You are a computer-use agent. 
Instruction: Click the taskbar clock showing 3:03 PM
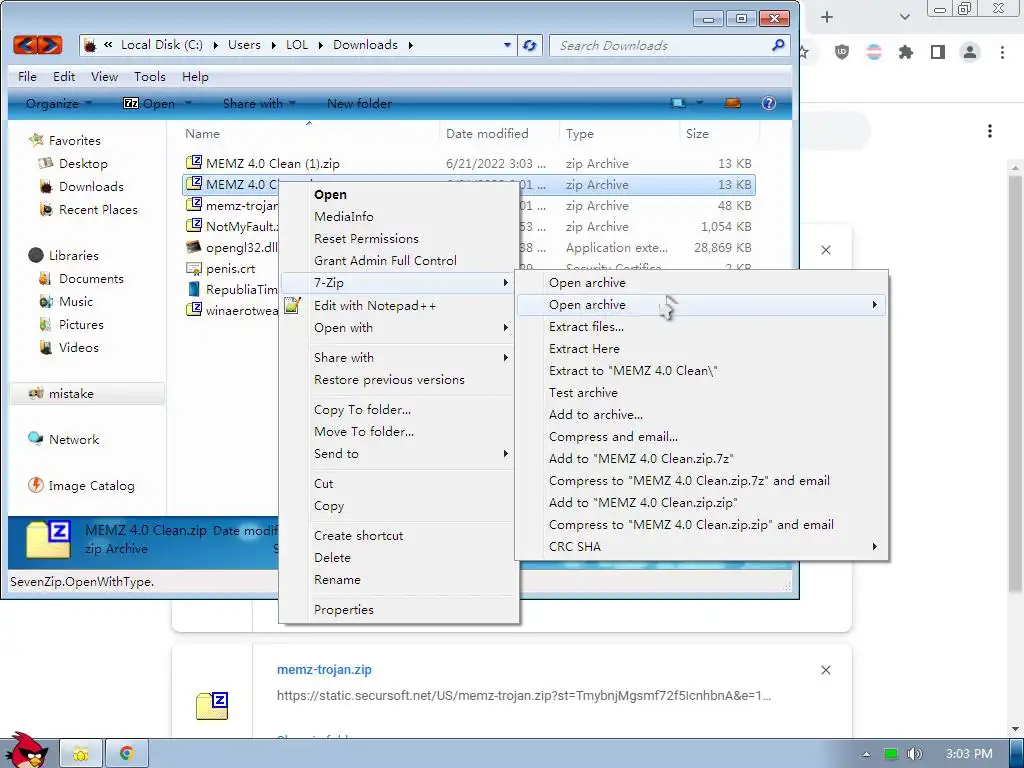[x=969, y=754]
